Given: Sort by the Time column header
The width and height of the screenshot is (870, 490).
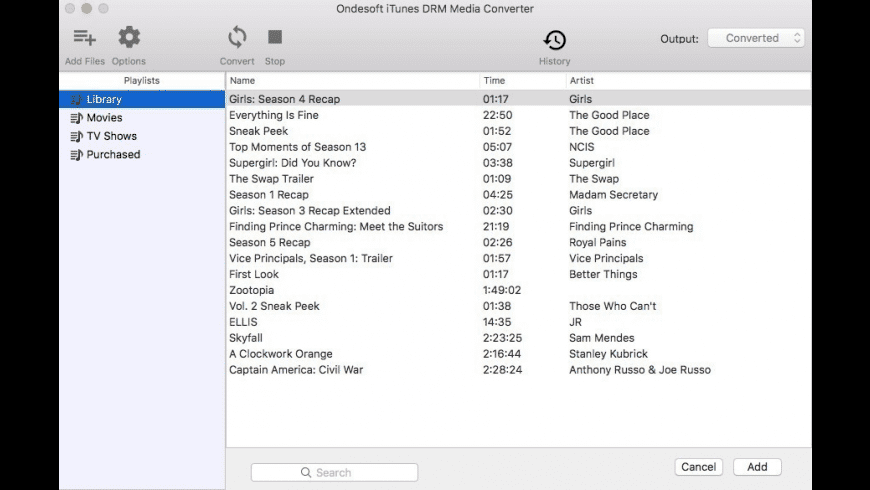Looking at the screenshot, I should (523, 80).
